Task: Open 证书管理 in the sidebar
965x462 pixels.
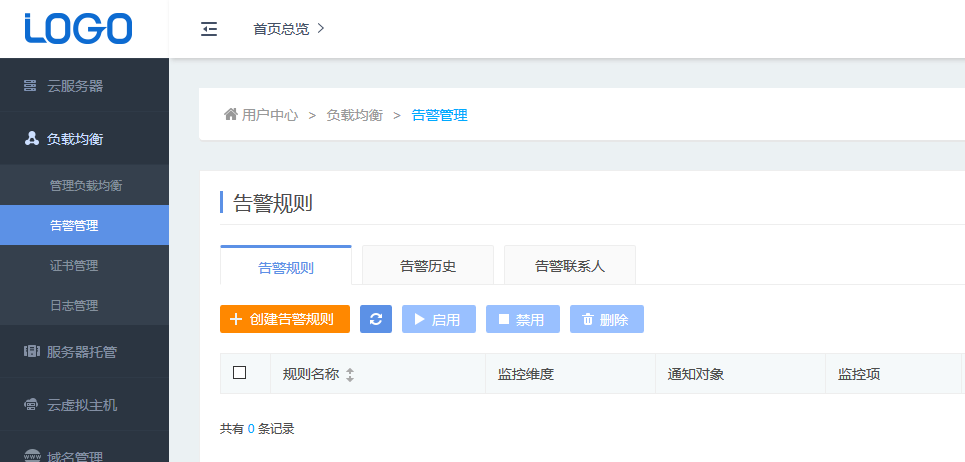Action: point(74,265)
